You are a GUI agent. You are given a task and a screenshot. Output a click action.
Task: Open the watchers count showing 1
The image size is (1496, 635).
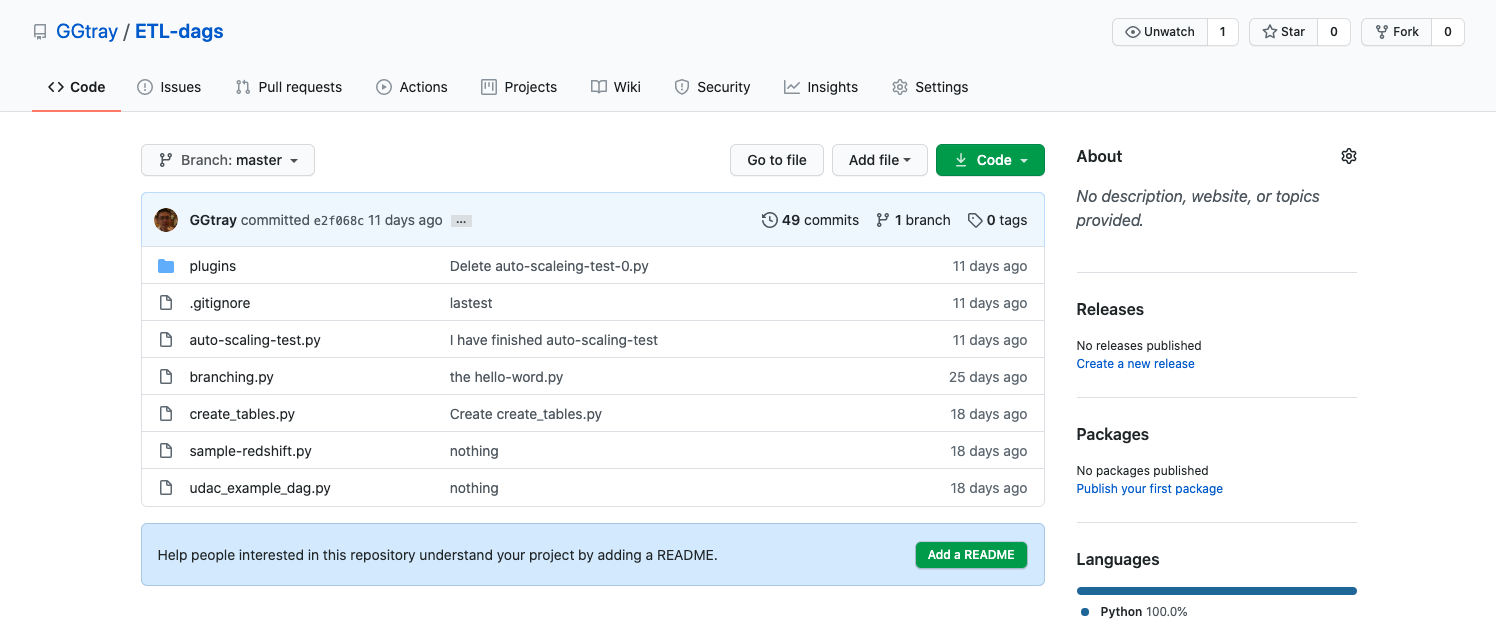point(1222,32)
